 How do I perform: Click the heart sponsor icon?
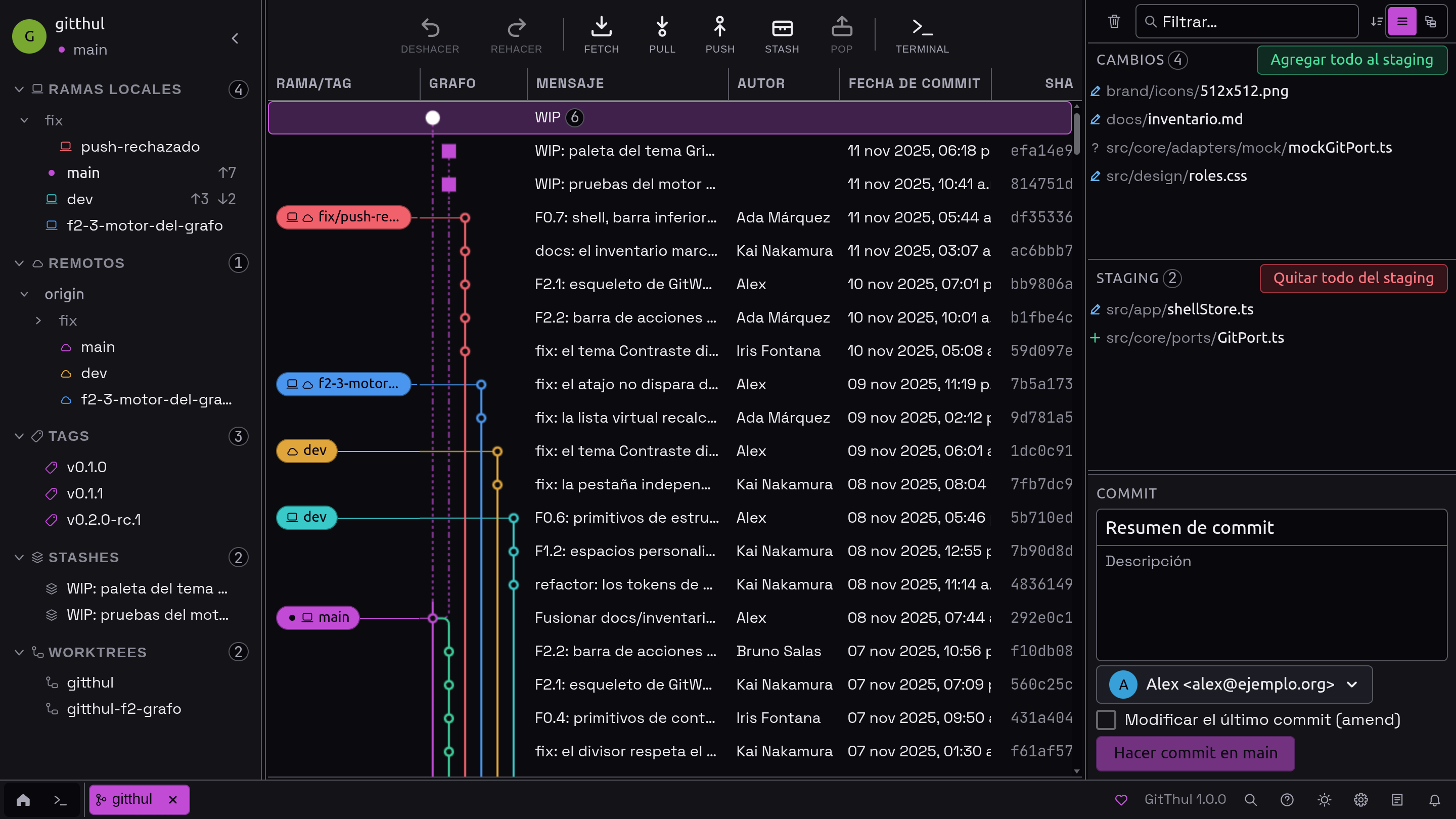click(x=1121, y=800)
